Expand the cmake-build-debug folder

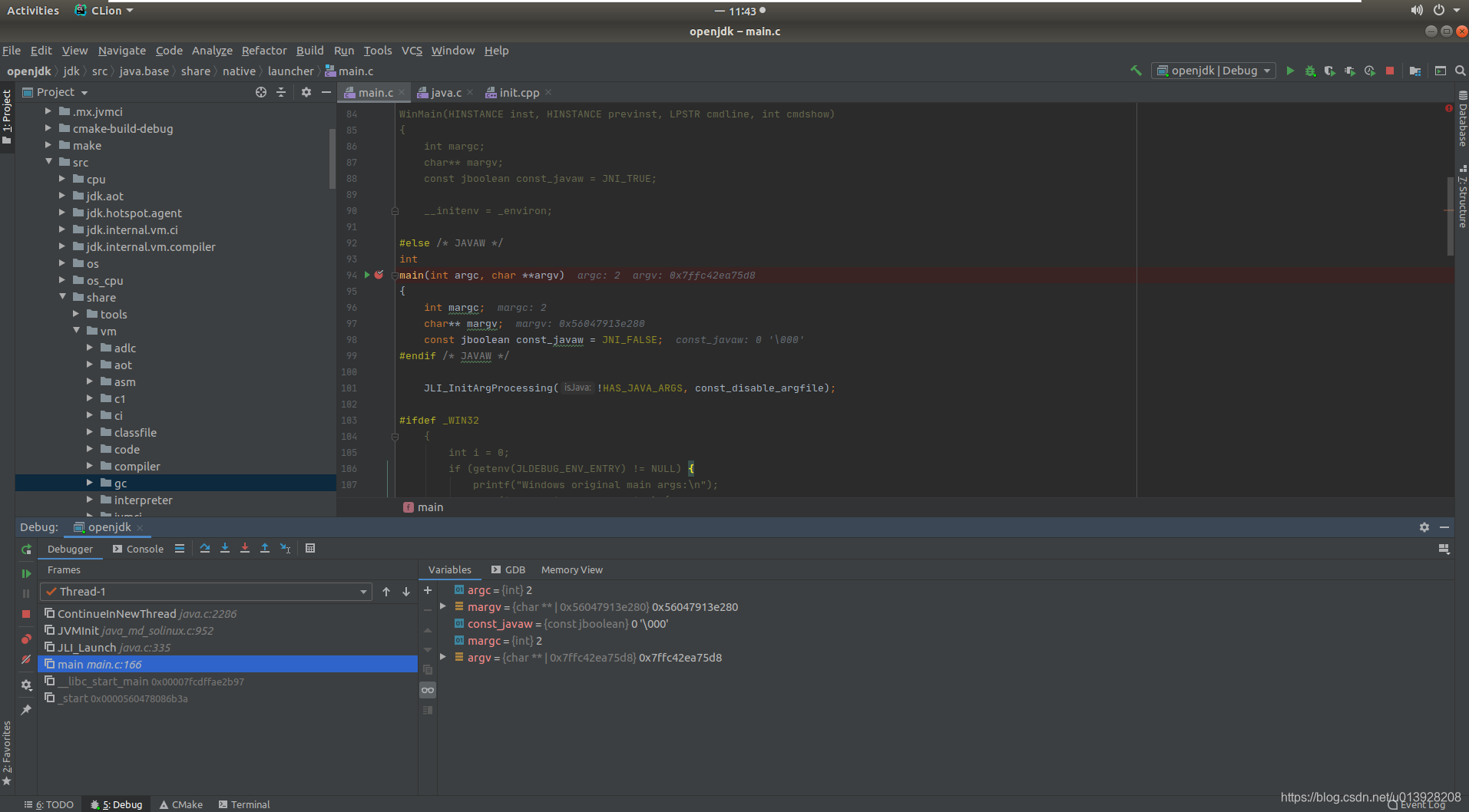coord(48,128)
